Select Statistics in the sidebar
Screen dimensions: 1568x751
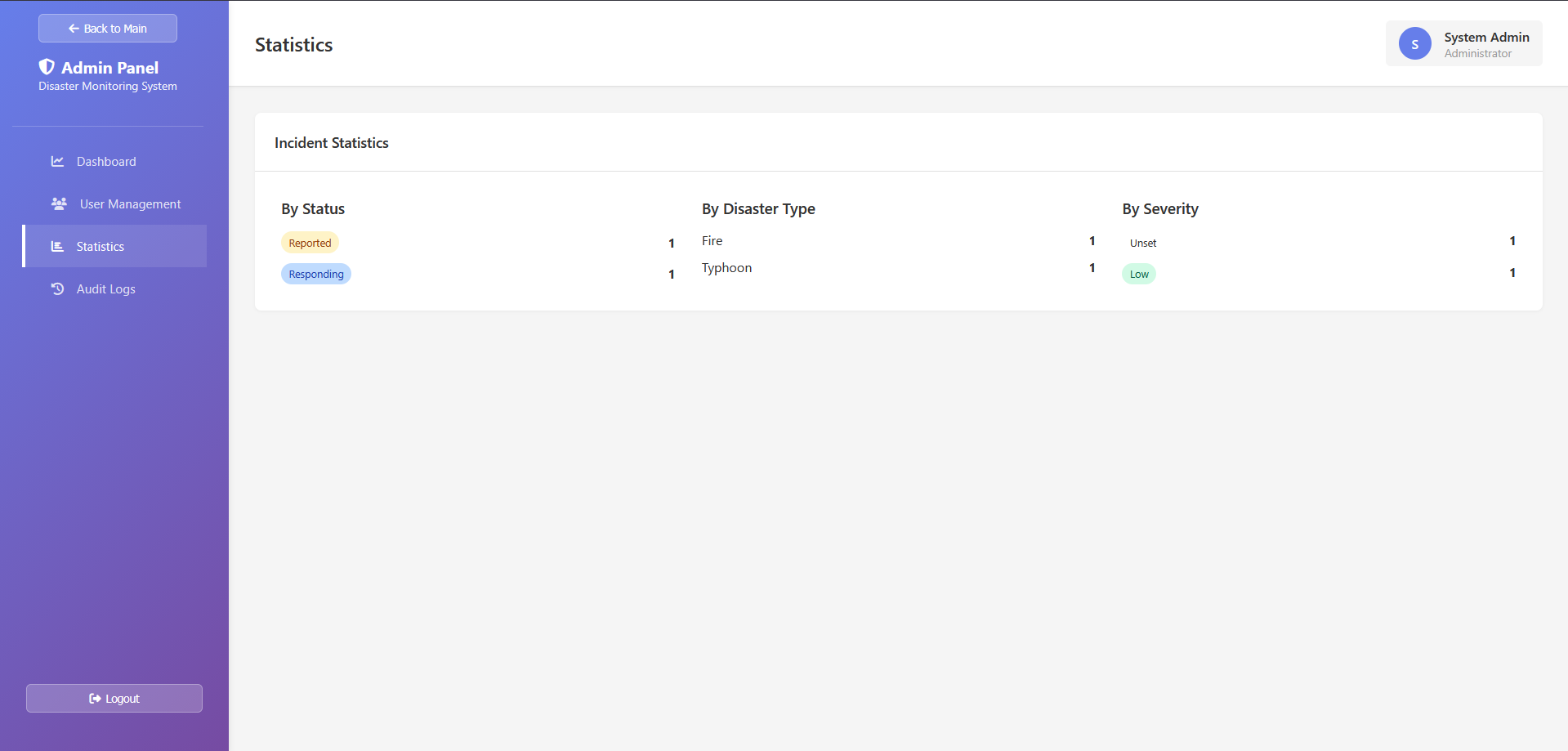pyautogui.click(x=114, y=247)
